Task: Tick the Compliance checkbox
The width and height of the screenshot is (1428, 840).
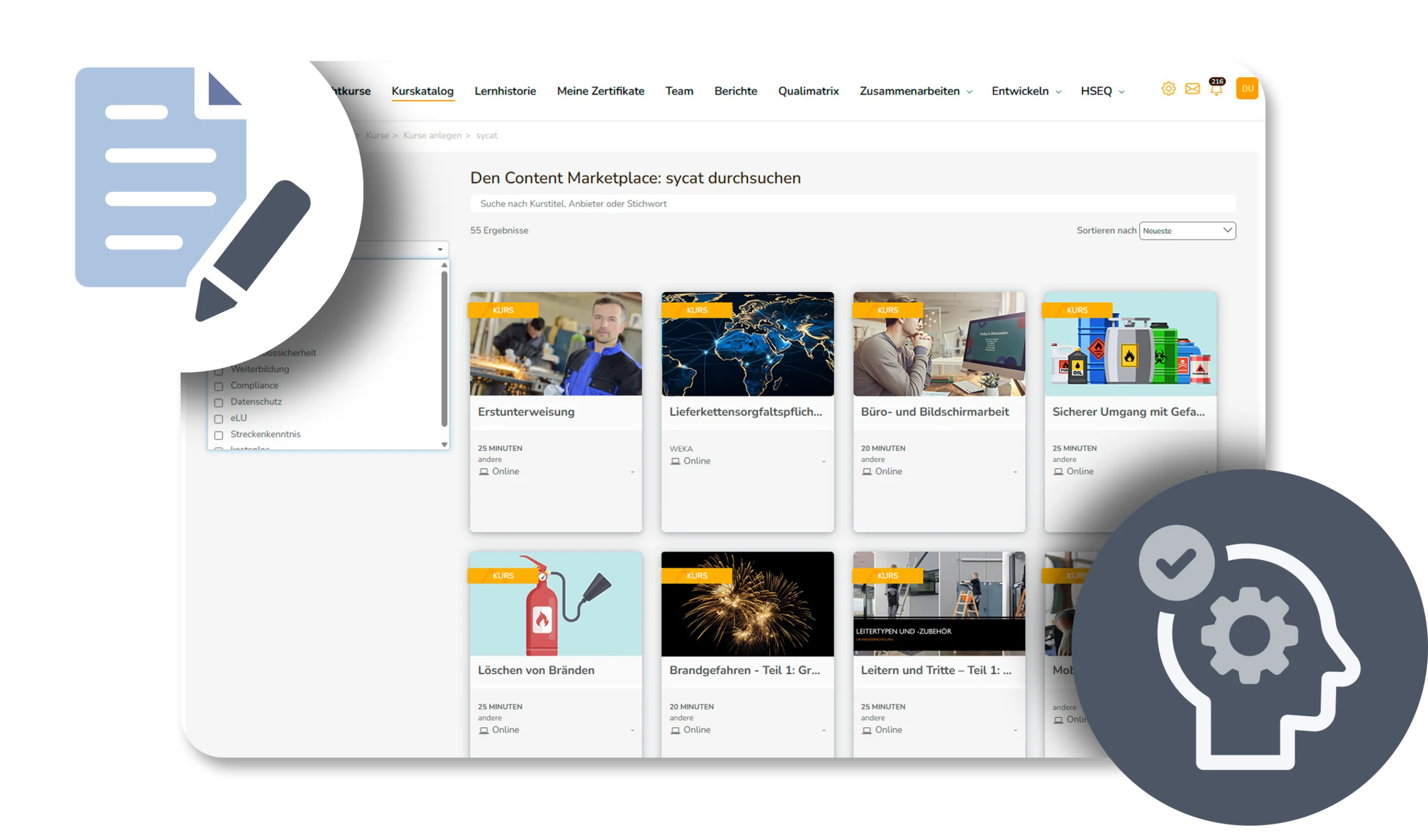Action: click(x=219, y=387)
